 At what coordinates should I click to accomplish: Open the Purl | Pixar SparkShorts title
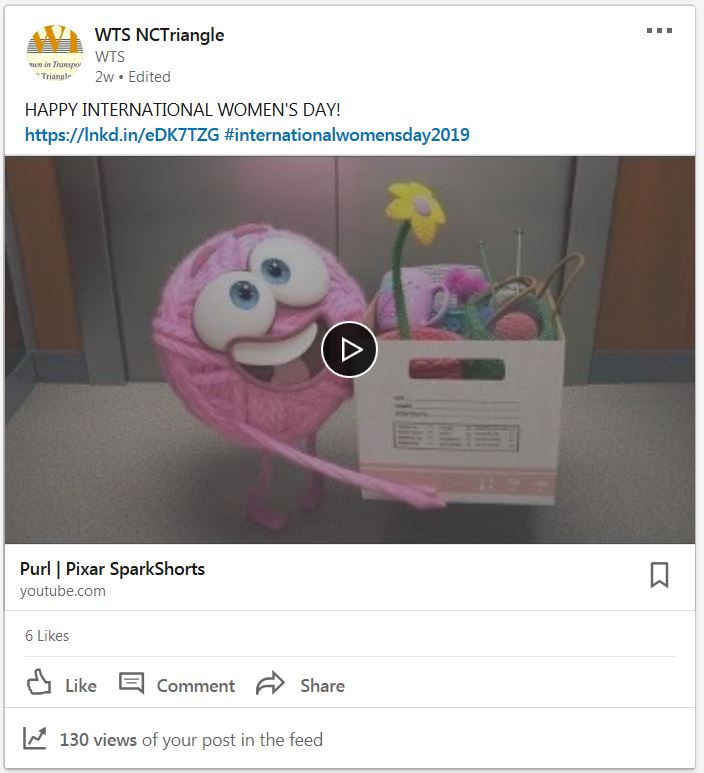(x=112, y=569)
